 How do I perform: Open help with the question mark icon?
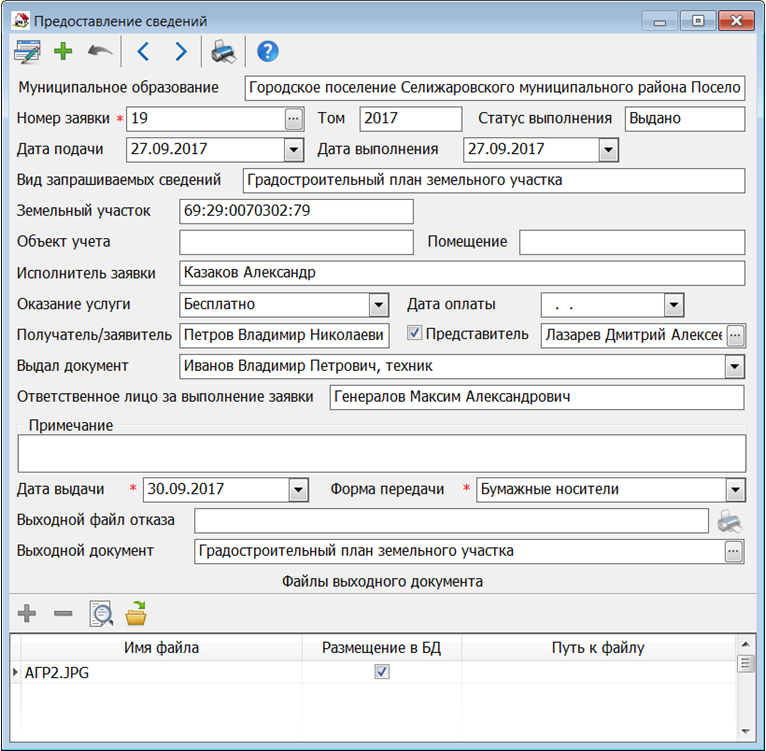tap(267, 52)
